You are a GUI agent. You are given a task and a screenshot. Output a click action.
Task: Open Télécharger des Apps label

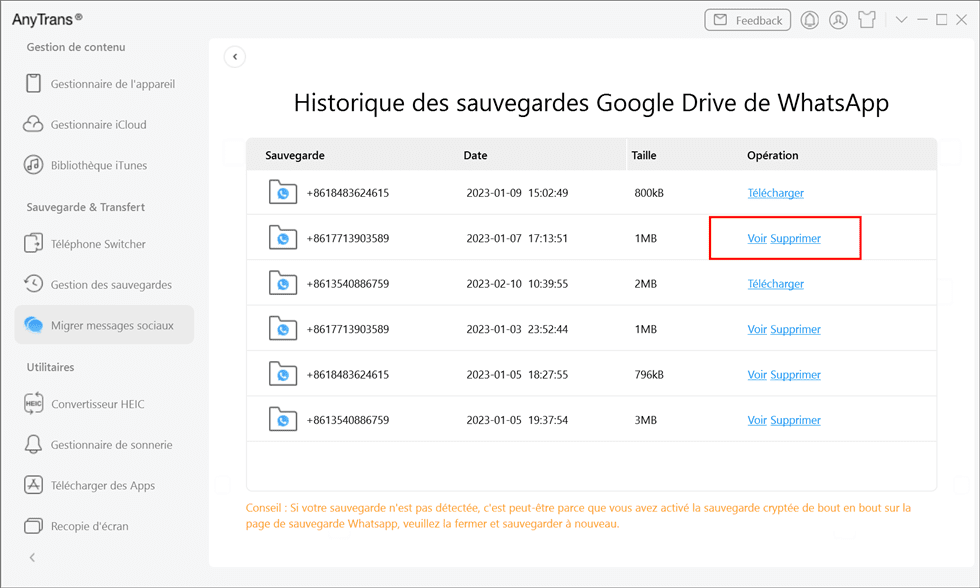(102, 486)
